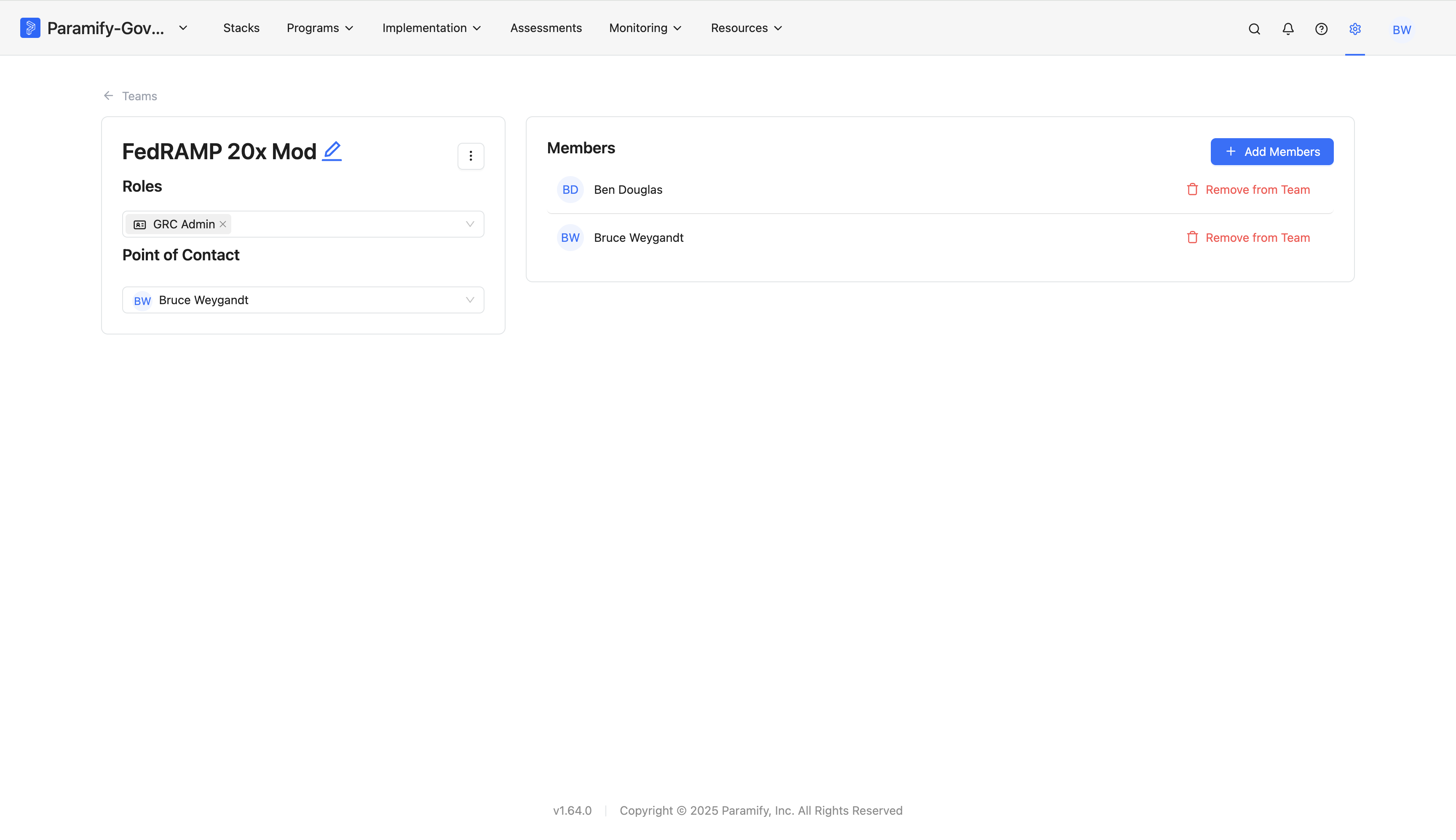Remove Bruce Weygandt from Team
This screenshot has width=1456, height=840.
click(x=1248, y=237)
